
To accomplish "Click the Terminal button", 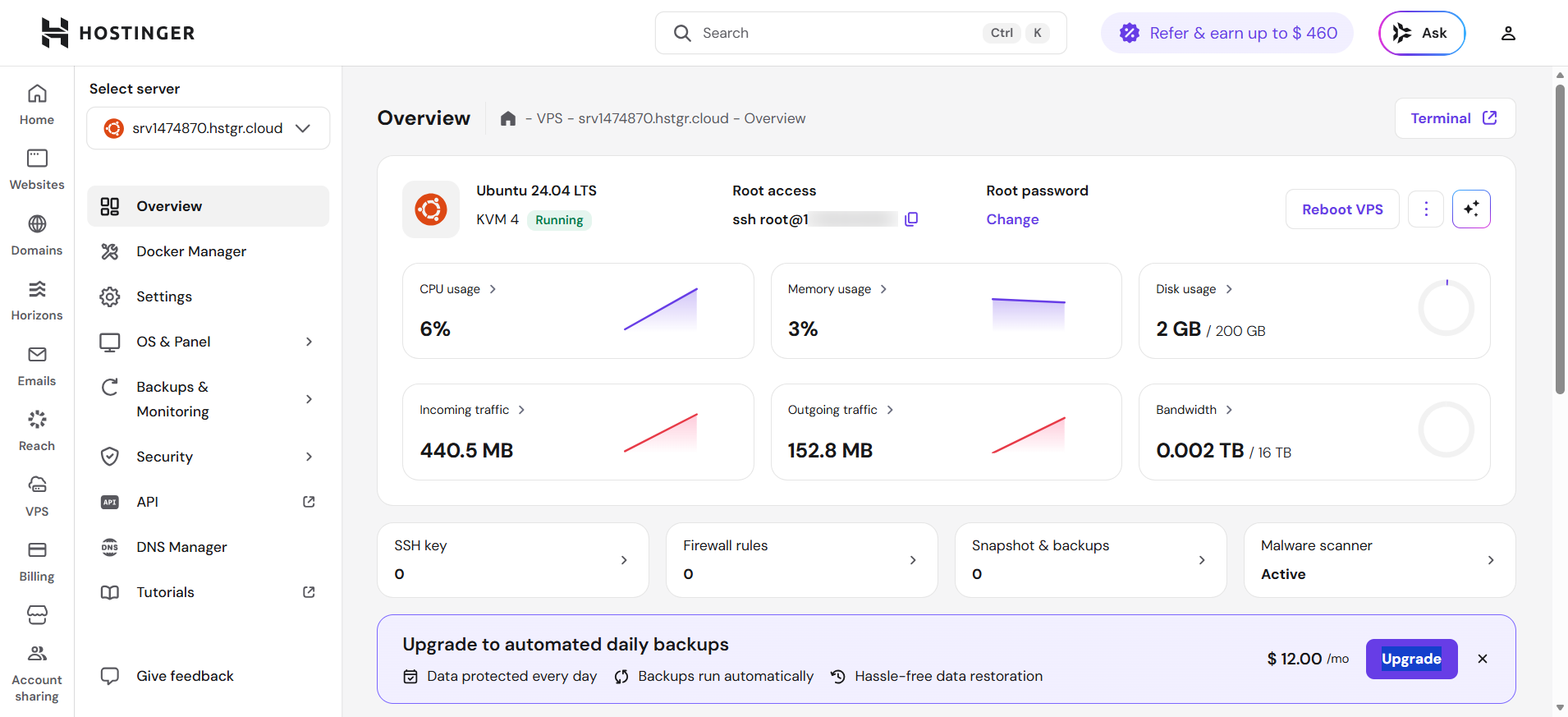I will coord(1455,118).
